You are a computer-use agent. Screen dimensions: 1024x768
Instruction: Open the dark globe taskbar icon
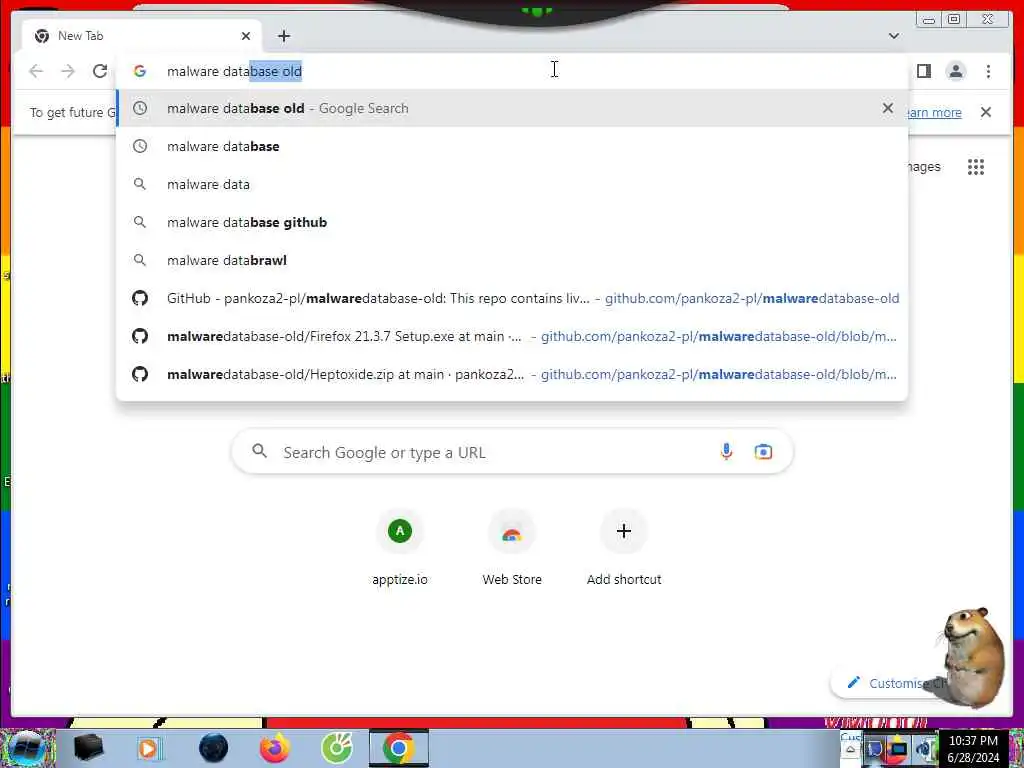pos(214,748)
